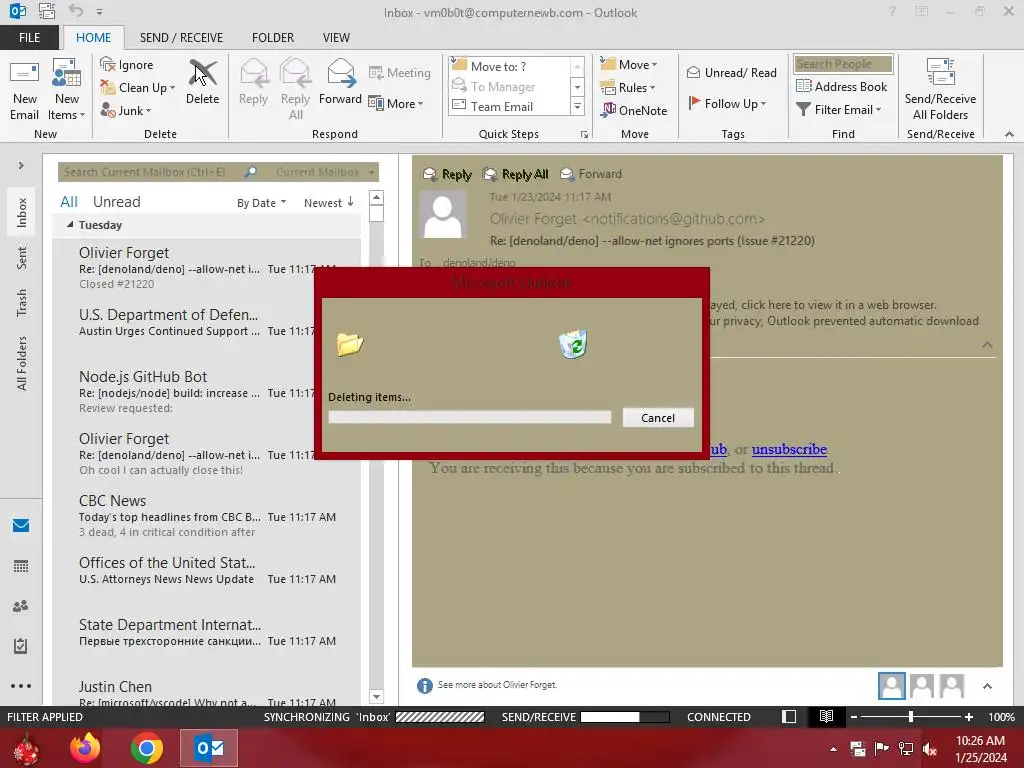Ignore the selected conversation

tap(127, 65)
